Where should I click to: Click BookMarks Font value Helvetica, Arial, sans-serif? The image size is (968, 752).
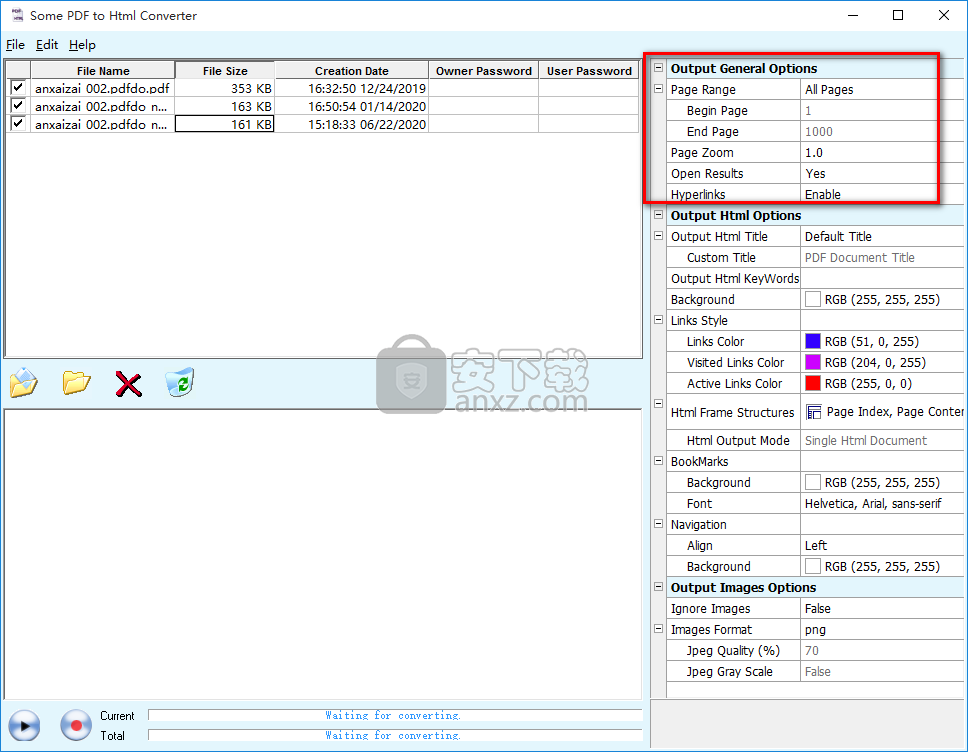point(873,504)
